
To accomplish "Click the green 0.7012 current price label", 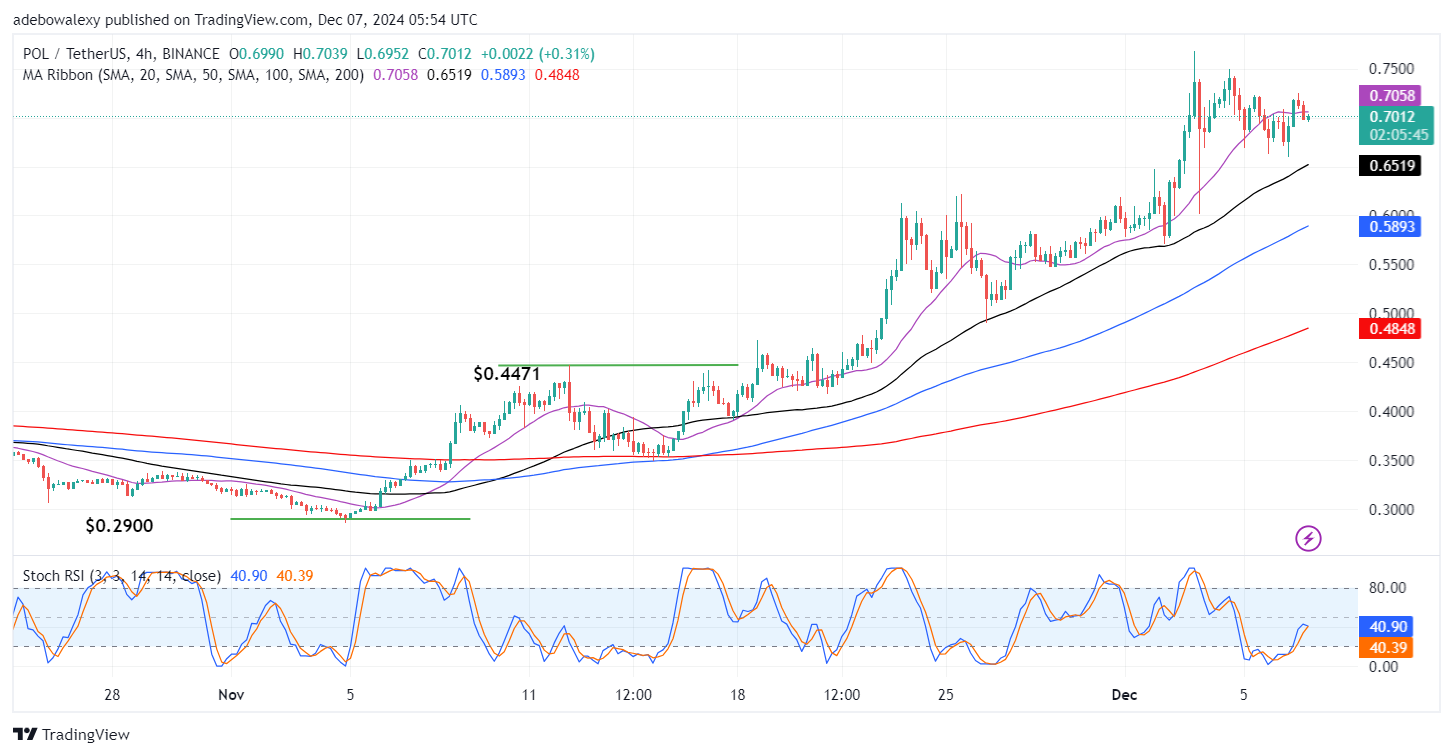I will click(x=1396, y=116).
